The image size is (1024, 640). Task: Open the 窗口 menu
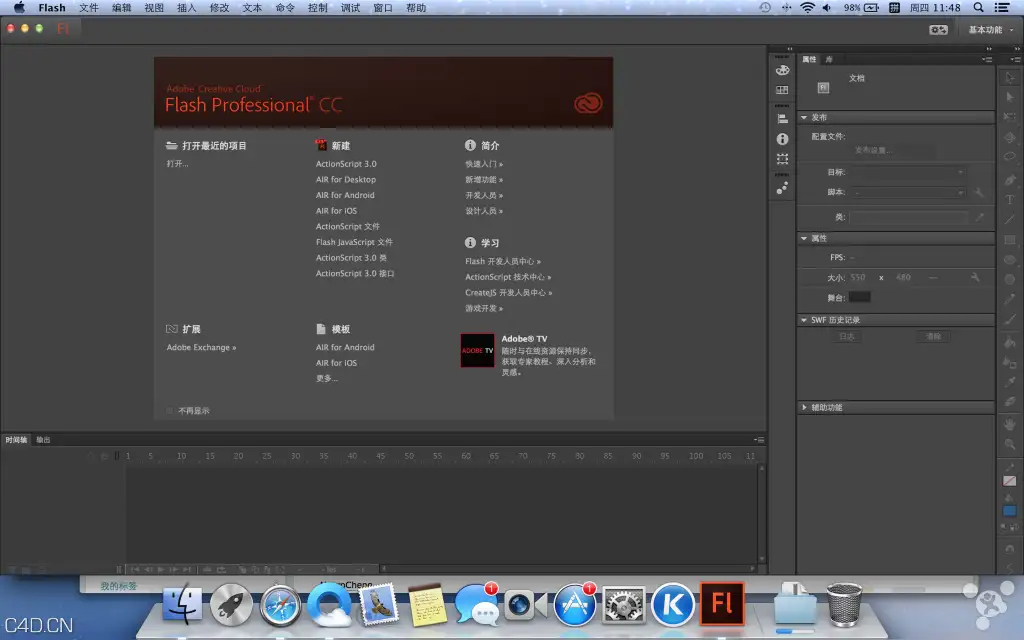[x=383, y=8]
